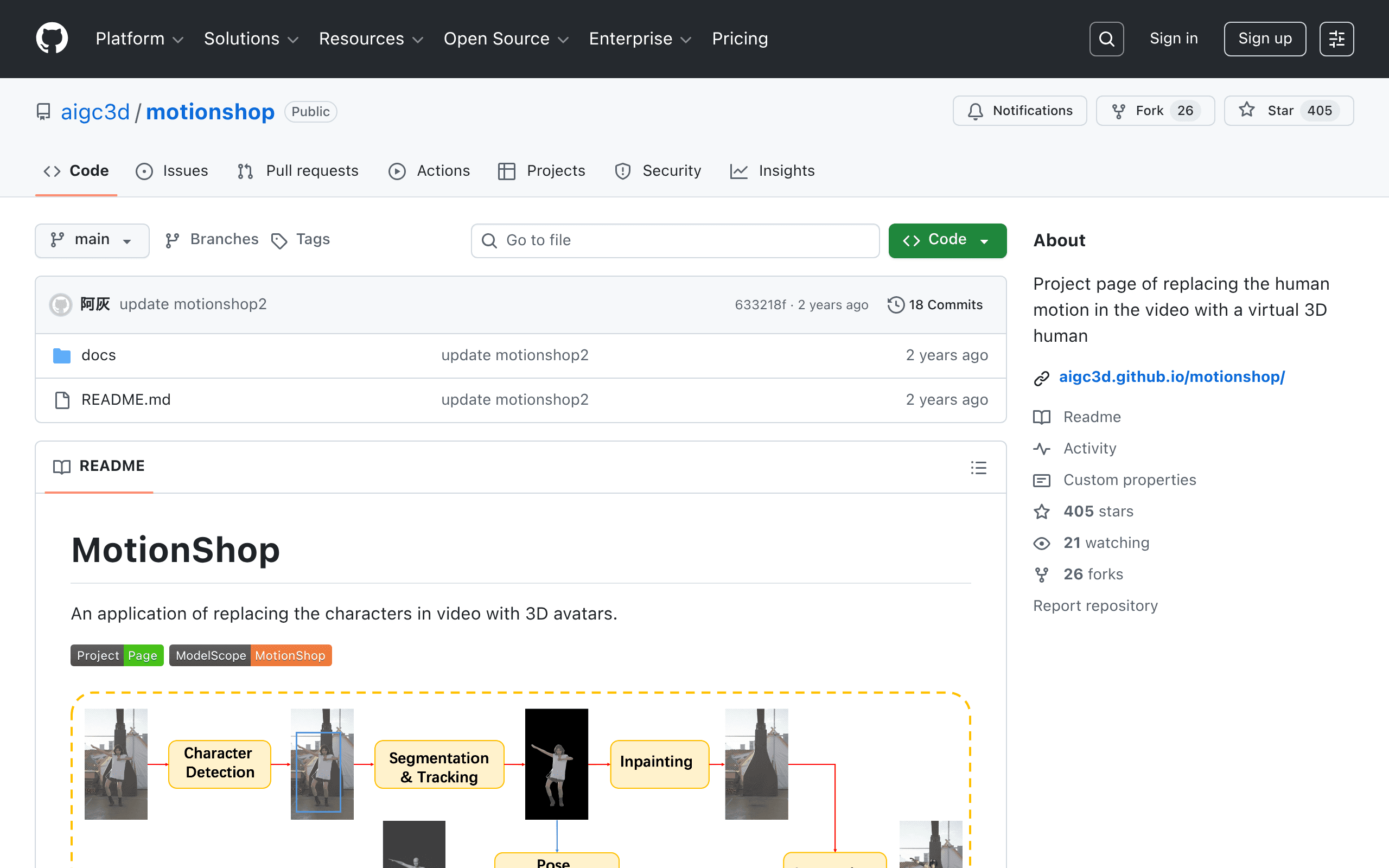Expand the main branch selector
1389x868 pixels.
tap(92, 240)
